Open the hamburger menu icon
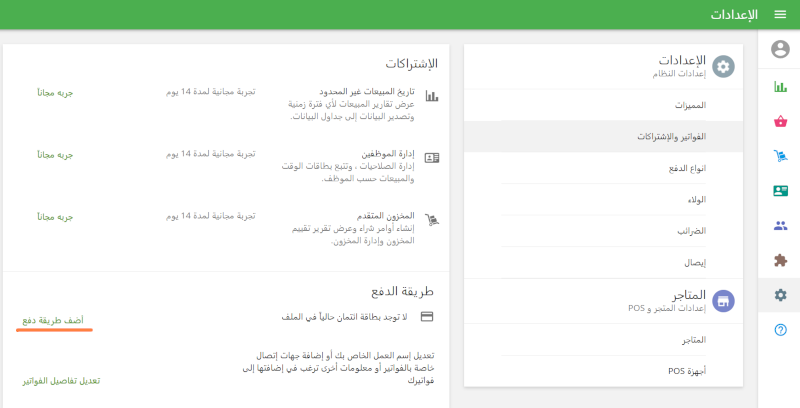 tap(780, 14)
